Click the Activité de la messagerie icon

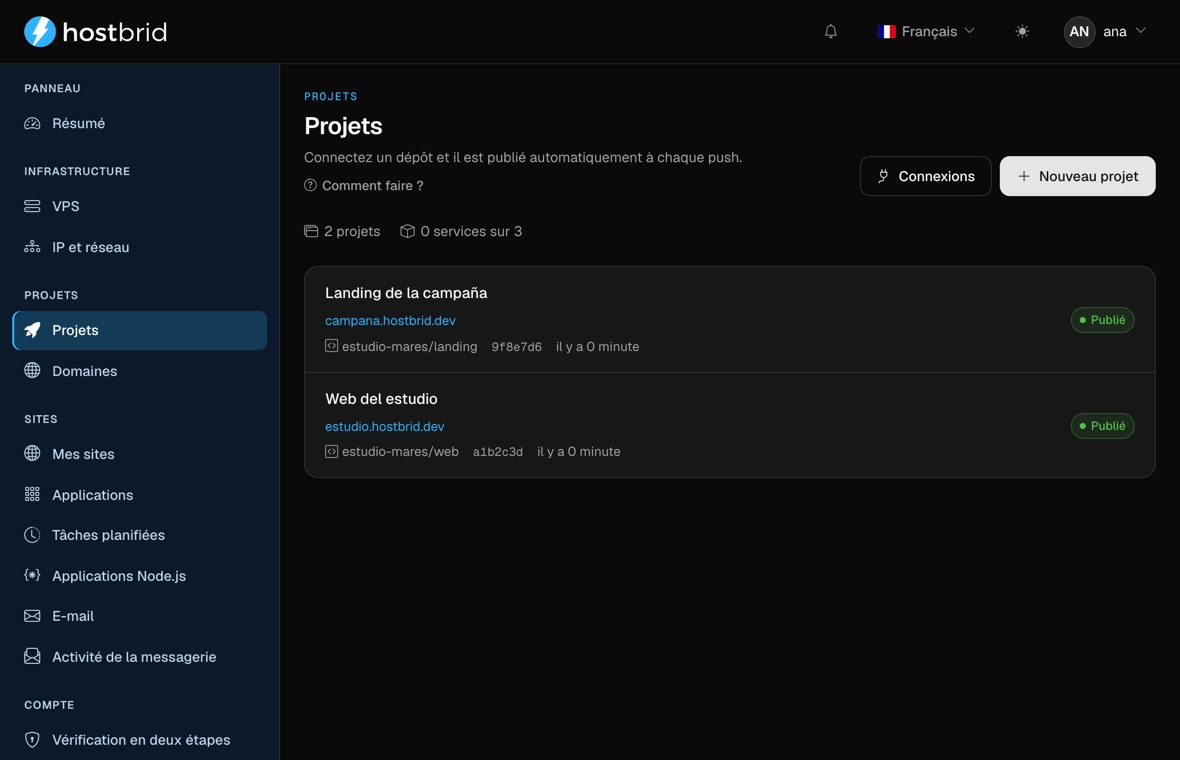(x=32, y=656)
